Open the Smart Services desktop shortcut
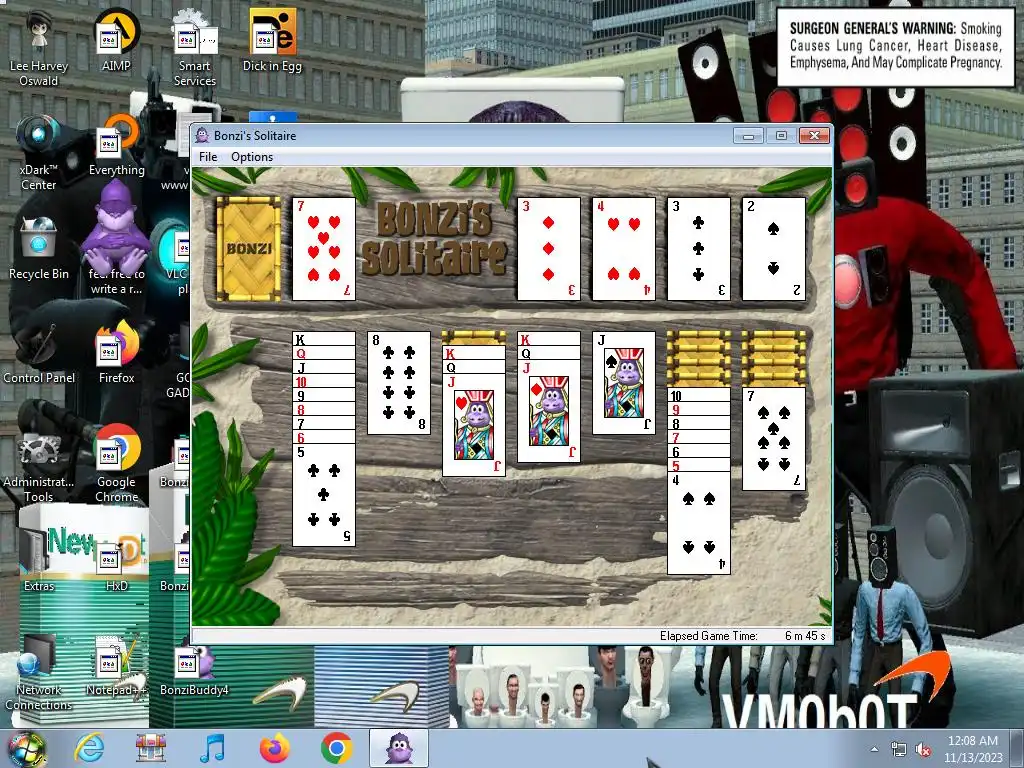Screen dimensions: 1024x768 point(195,48)
